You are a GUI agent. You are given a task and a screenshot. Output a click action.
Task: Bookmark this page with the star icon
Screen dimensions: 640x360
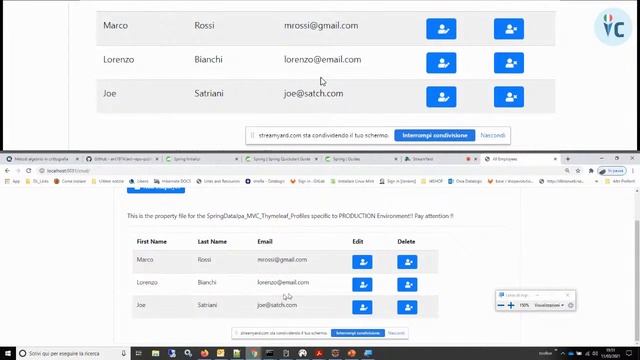578,171
